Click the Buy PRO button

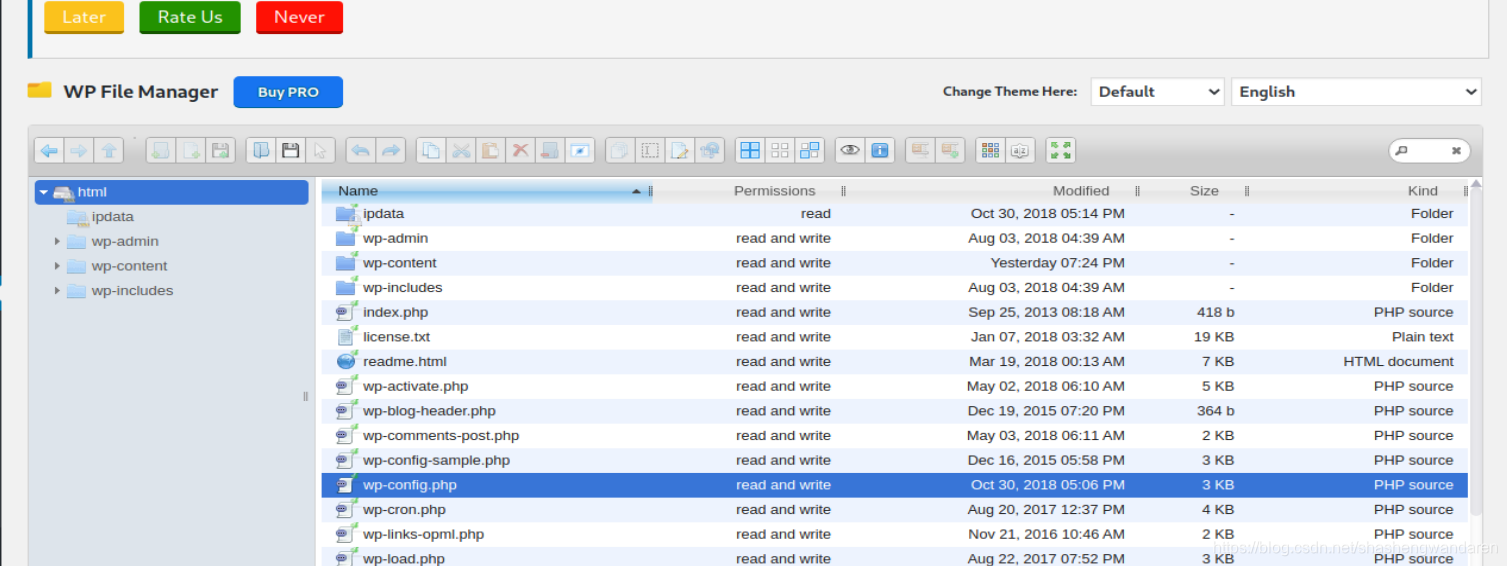(288, 92)
